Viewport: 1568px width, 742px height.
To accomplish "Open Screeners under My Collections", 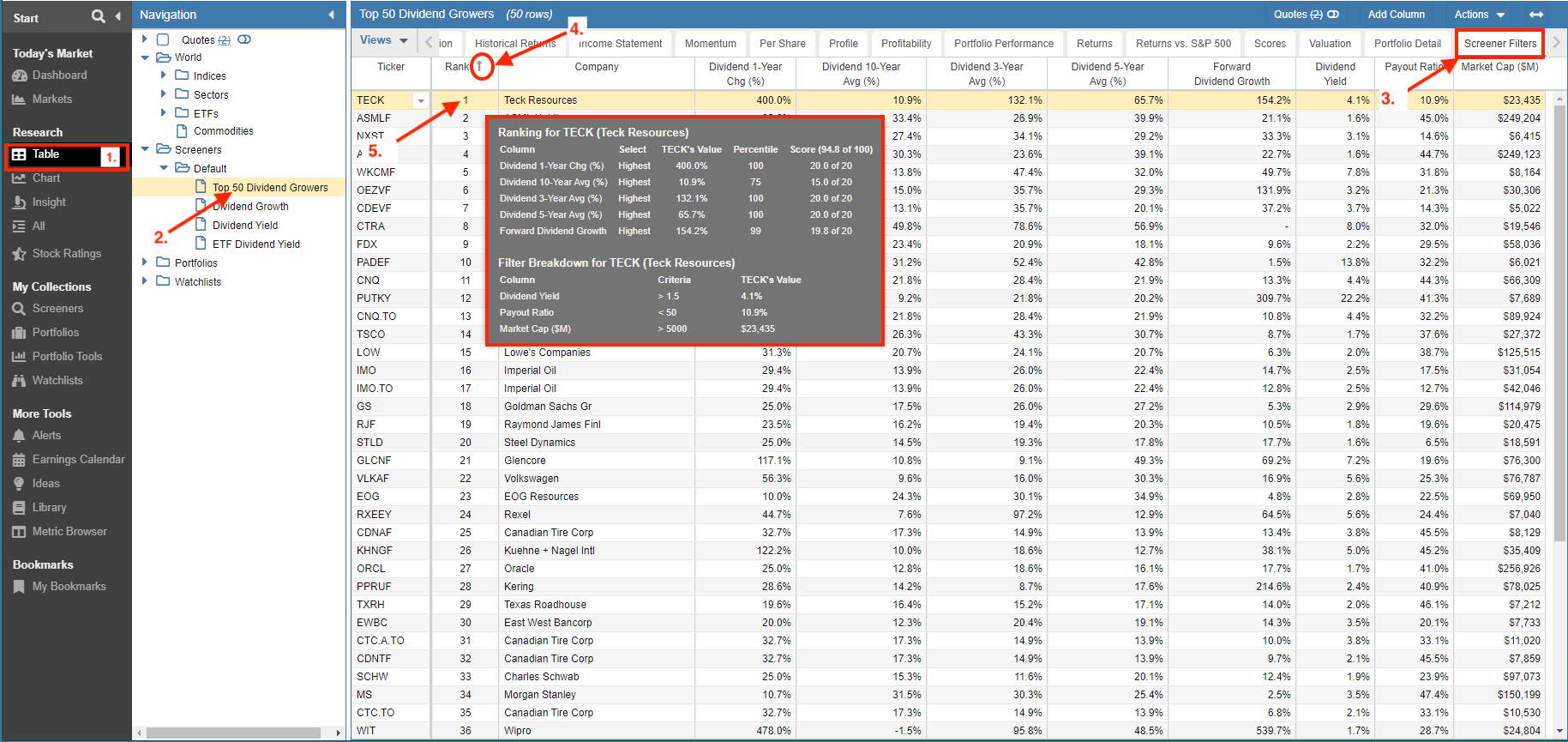I will [57, 309].
